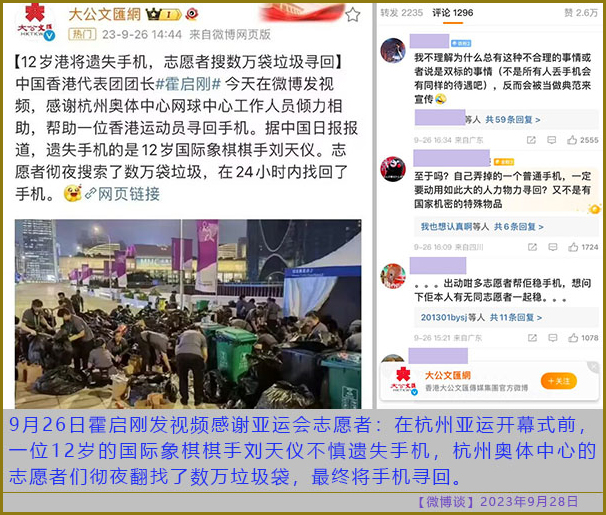Click the orange +关注 follow button
The image size is (606, 515).
[x=558, y=381]
